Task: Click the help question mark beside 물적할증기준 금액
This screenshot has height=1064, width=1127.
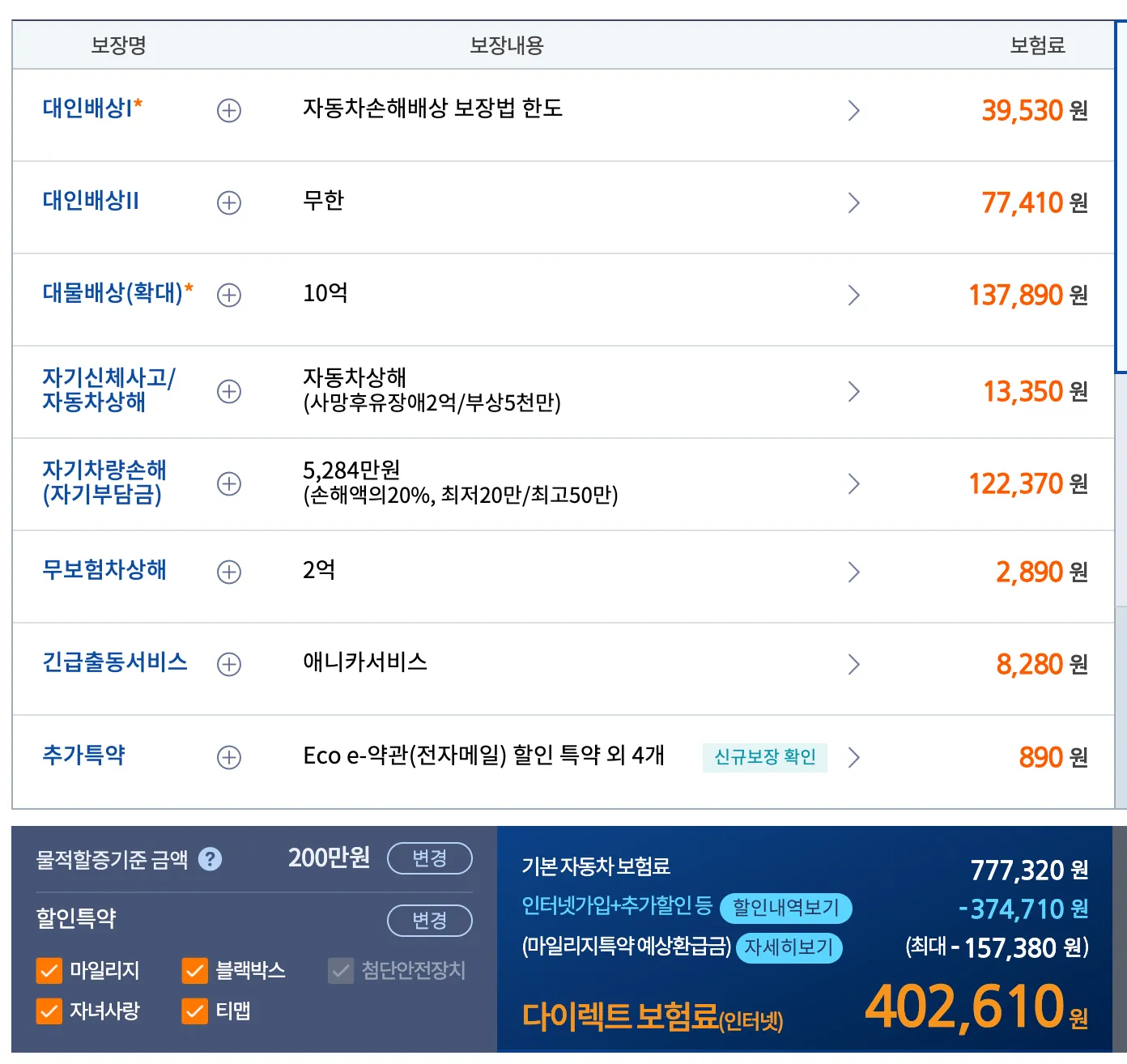Action: 211,859
